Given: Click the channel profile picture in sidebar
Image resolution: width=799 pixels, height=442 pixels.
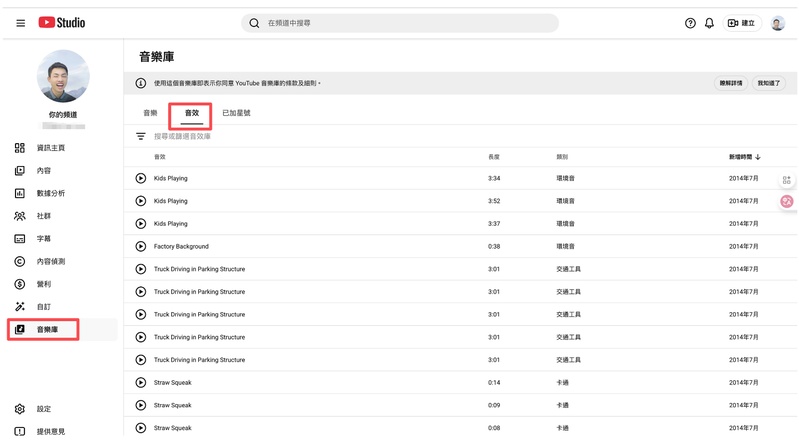Looking at the screenshot, I should tap(63, 76).
